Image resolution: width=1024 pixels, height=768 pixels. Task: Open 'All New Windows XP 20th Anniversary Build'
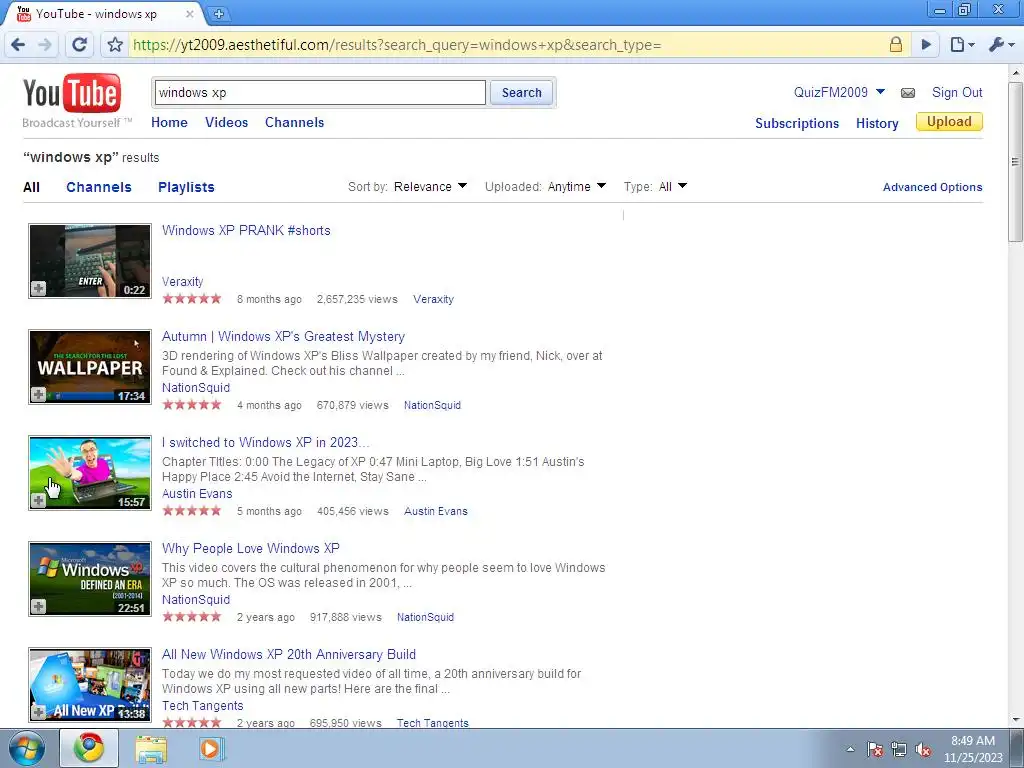(x=289, y=654)
